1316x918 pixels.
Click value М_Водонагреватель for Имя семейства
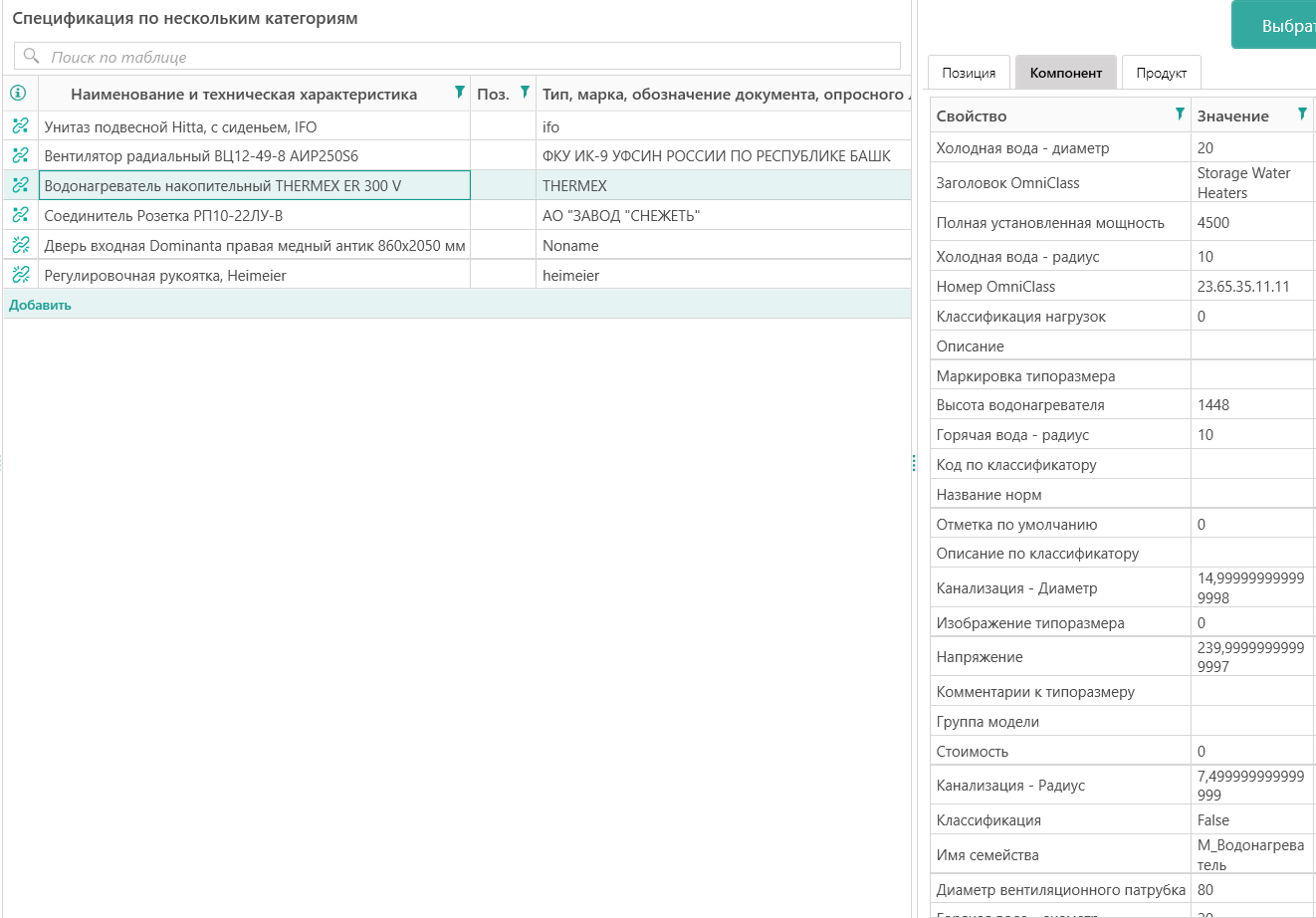click(1250, 855)
